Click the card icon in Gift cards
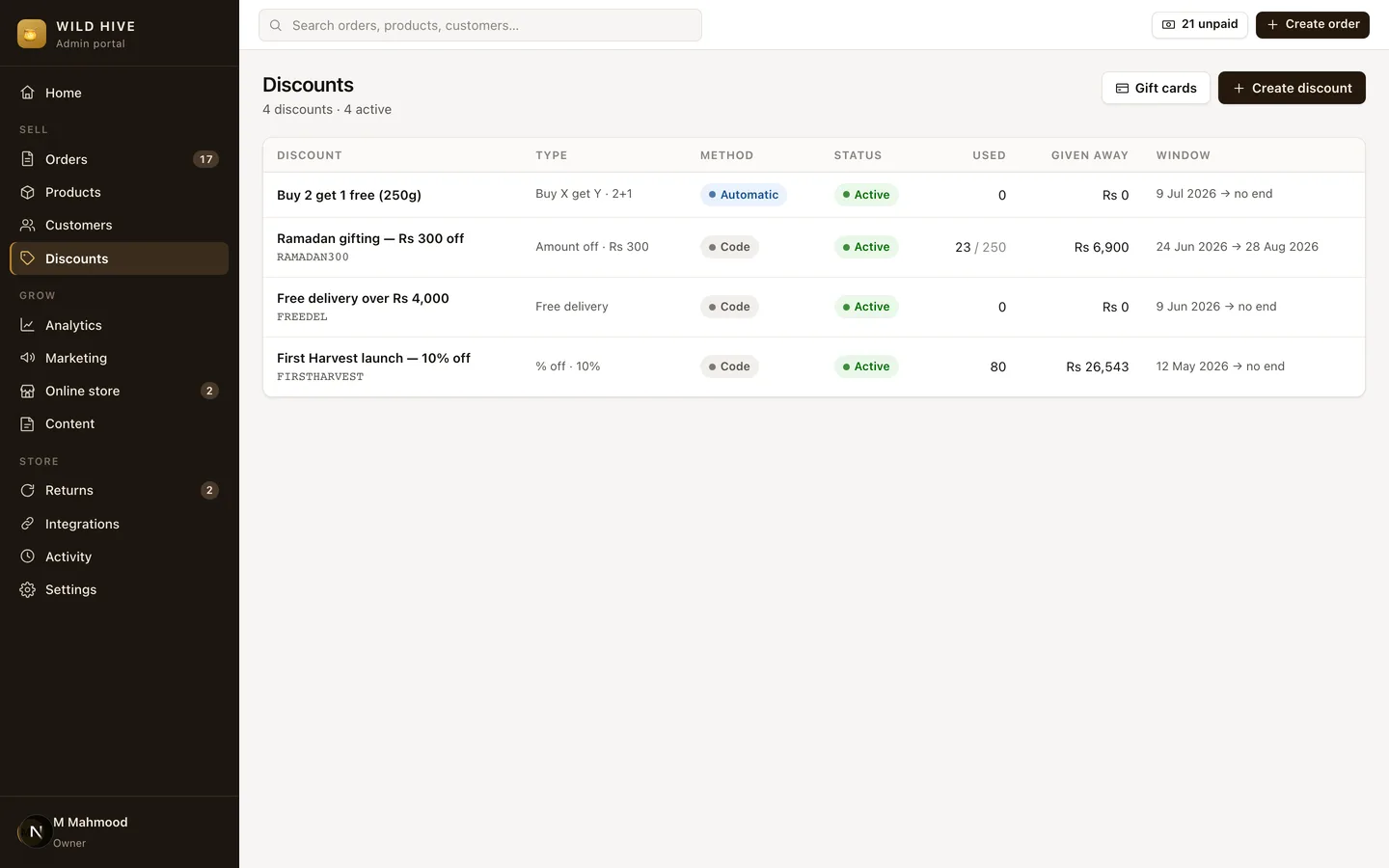The image size is (1389, 868). [1122, 88]
